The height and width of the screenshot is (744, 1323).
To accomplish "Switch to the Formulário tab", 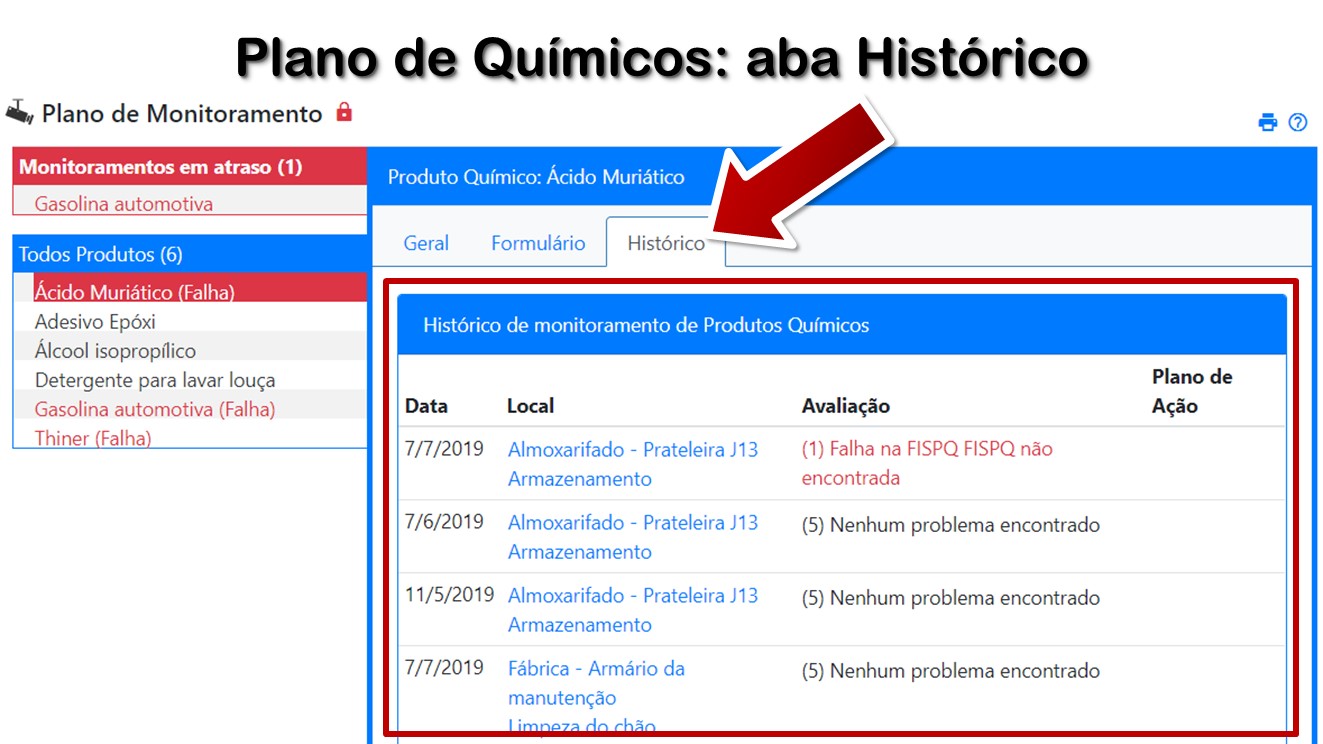I will point(538,243).
